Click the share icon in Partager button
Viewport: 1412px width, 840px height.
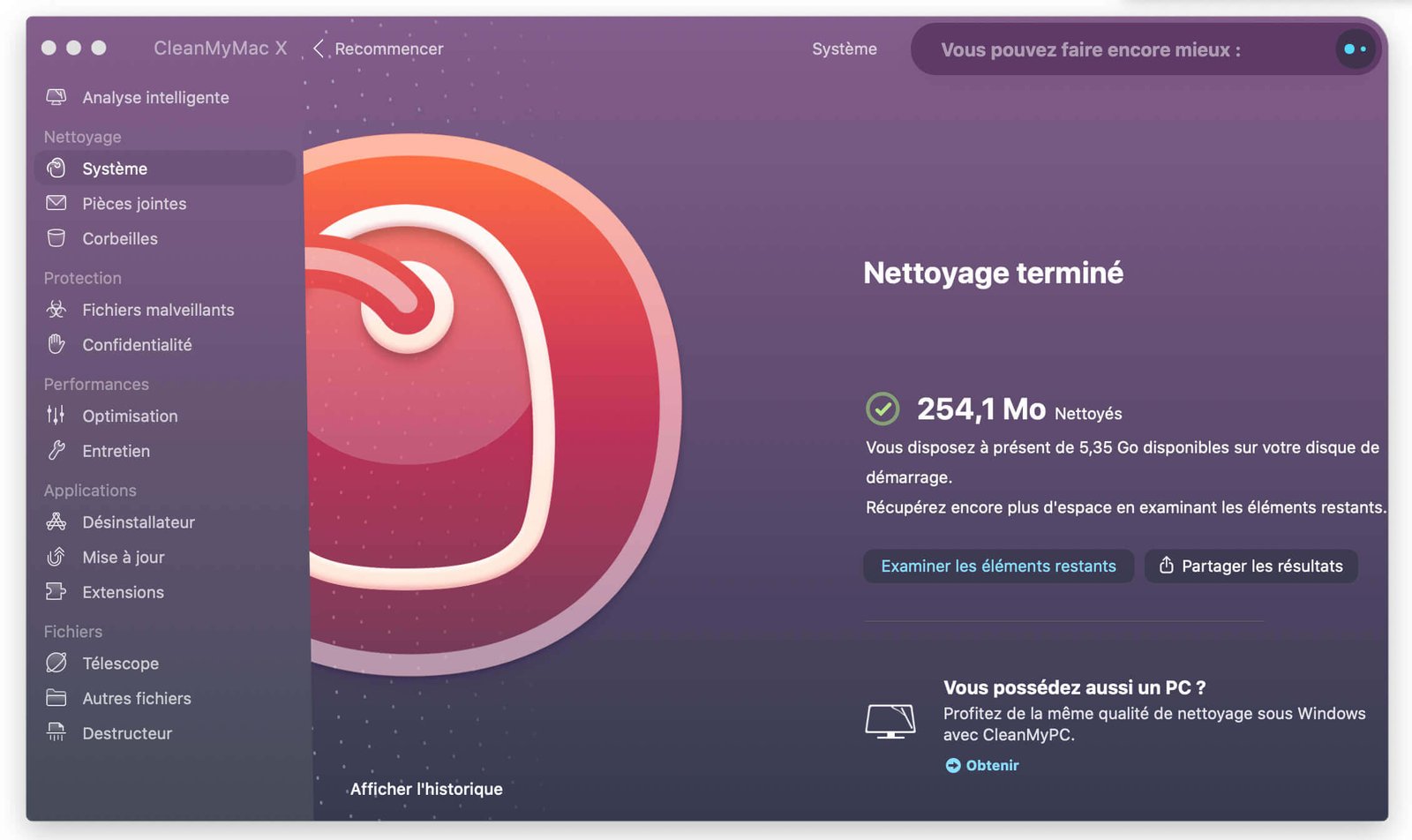tap(1166, 565)
